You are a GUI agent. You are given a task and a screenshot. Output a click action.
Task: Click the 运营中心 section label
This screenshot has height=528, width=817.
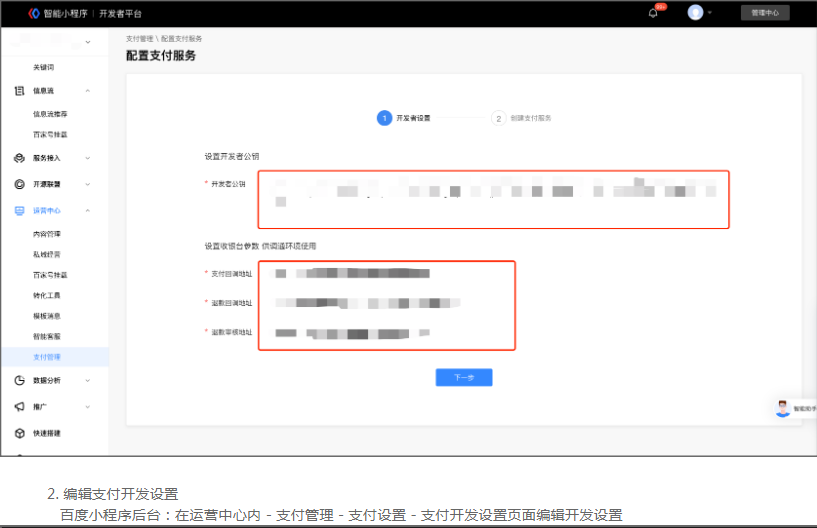tap(46, 211)
